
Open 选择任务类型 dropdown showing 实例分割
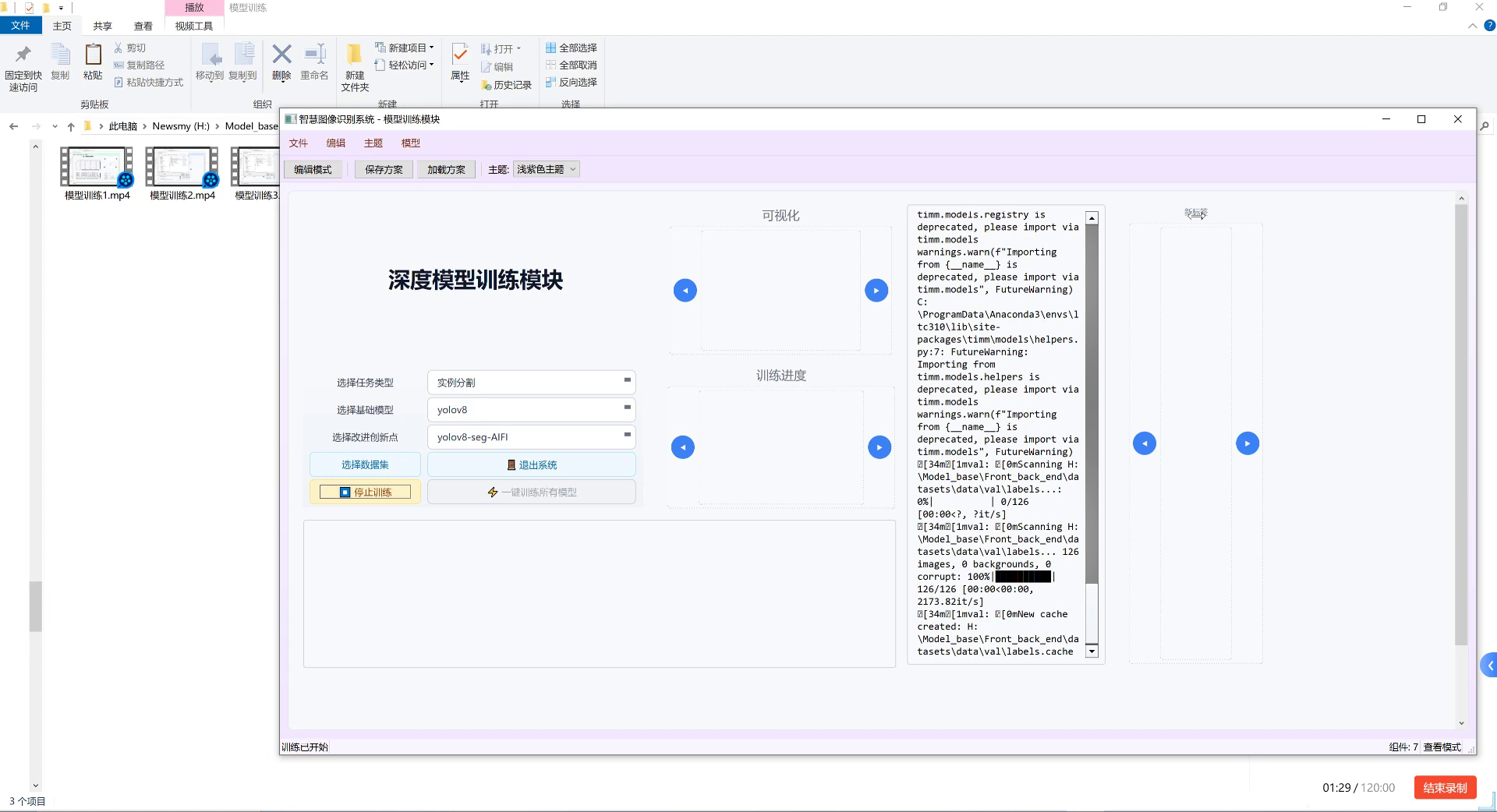tap(531, 383)
